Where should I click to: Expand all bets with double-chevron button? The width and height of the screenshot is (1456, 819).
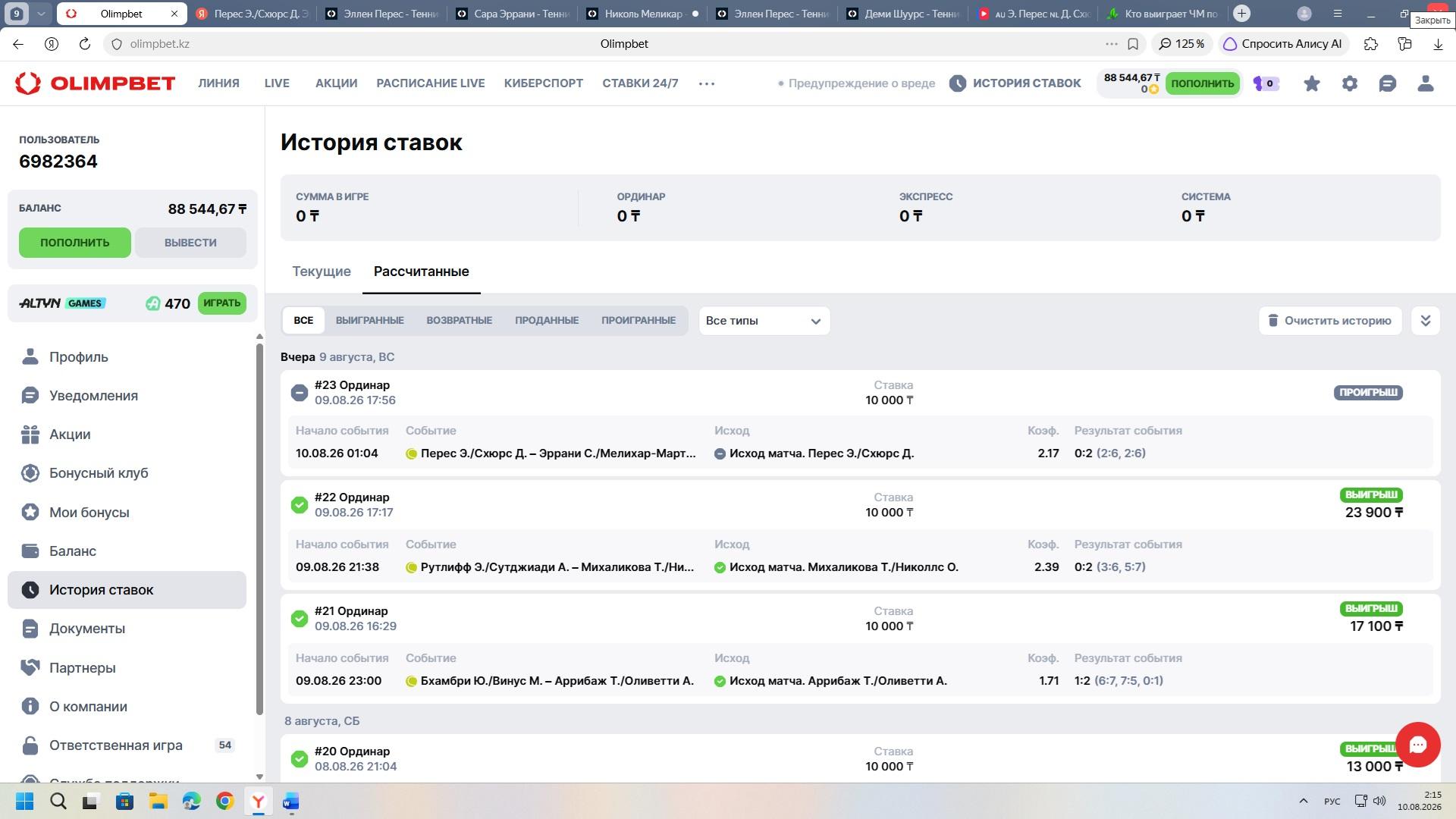tap(1426, 321)
